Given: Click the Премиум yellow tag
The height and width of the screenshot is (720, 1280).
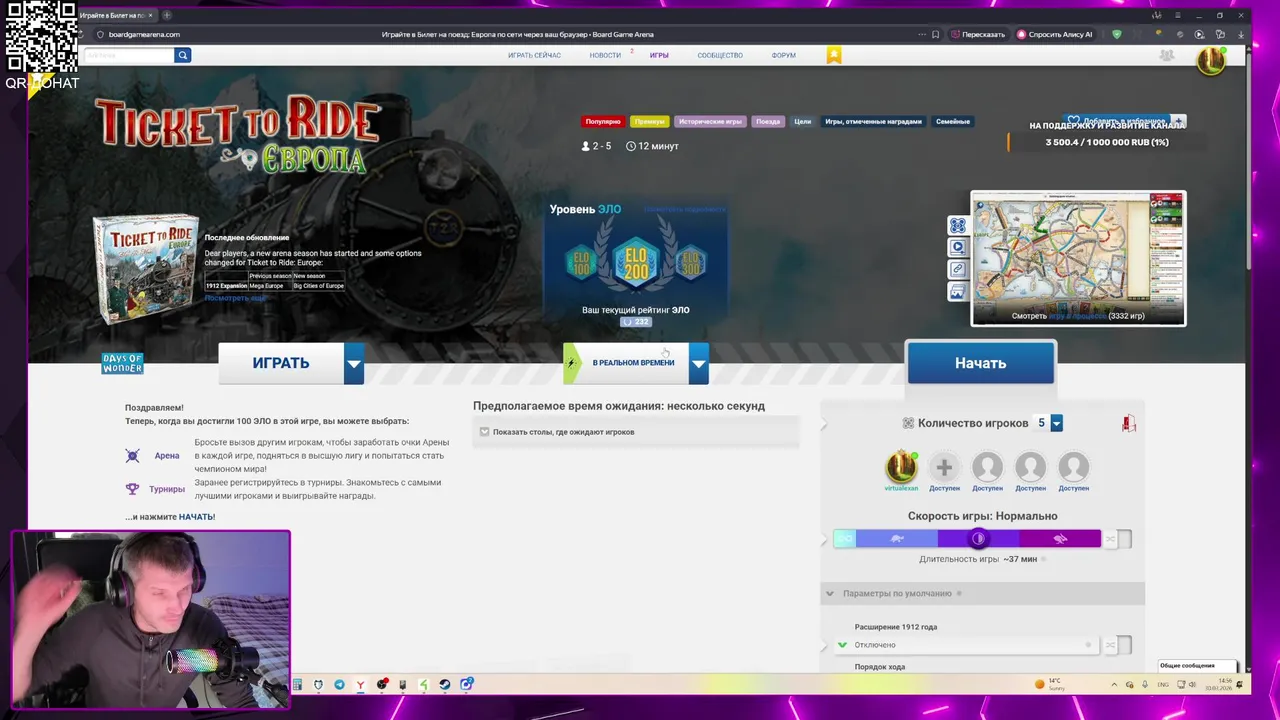Looking at the screenshot, I should [x=649, y=121].
